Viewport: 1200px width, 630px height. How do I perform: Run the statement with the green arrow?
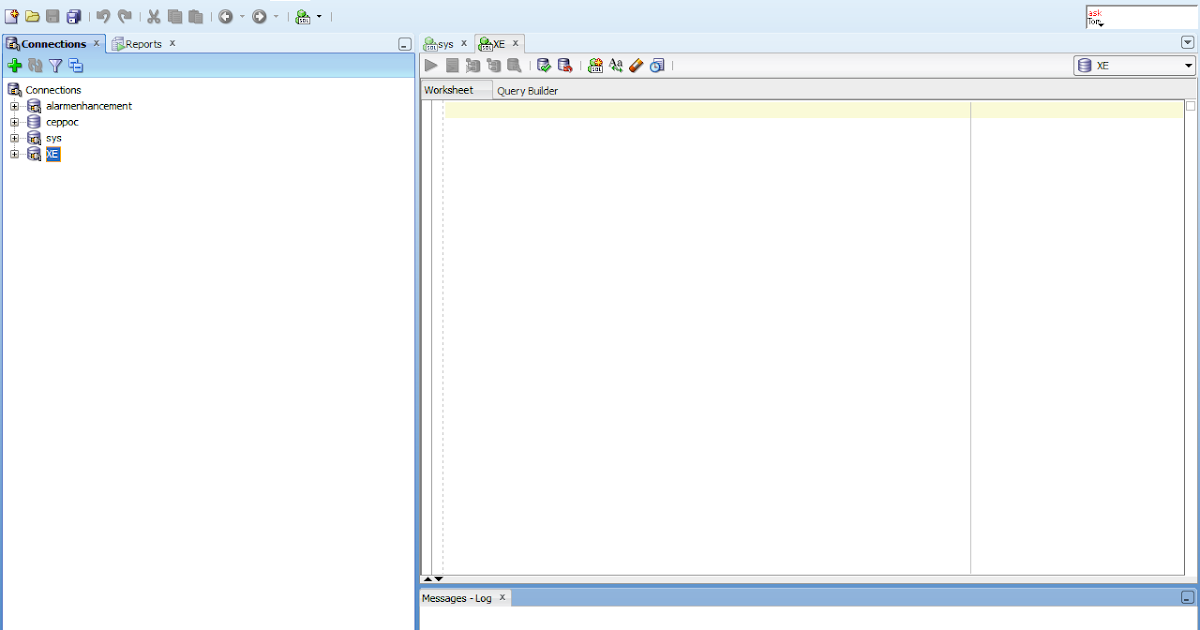click(x=430, y=65)
